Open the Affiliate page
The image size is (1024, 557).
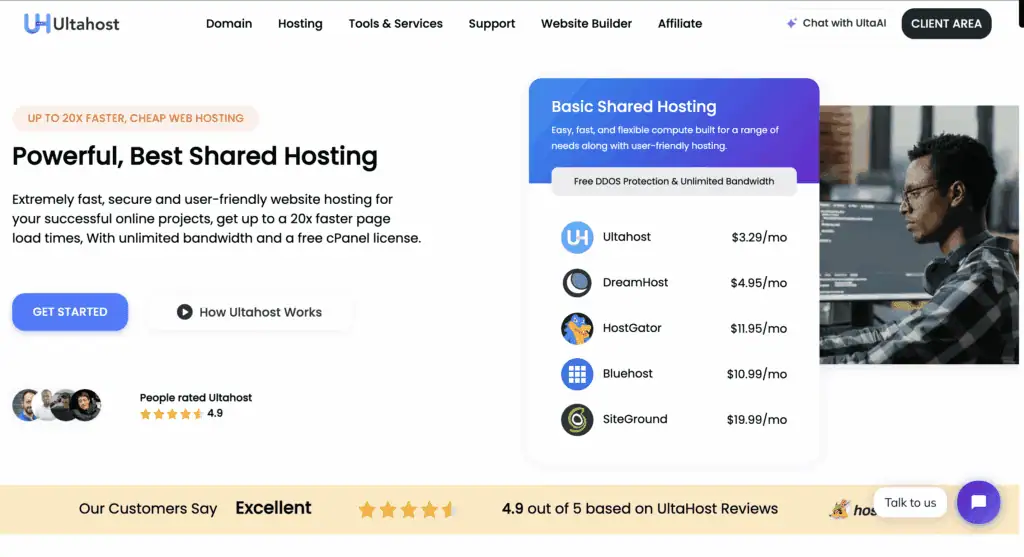click(x=680, y=24)
